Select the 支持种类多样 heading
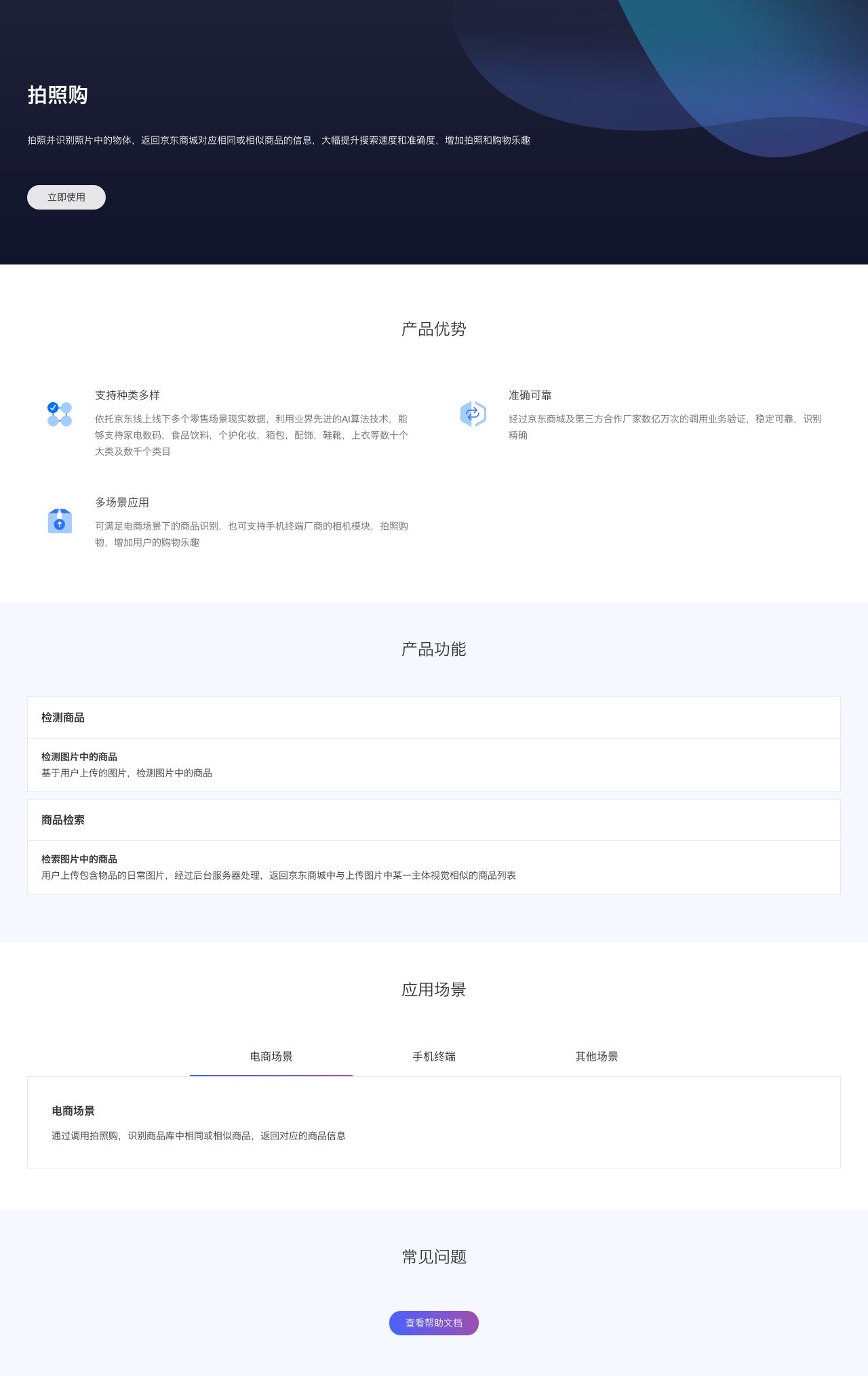Viewport: 868px width, 1376px height. [127, 395]
